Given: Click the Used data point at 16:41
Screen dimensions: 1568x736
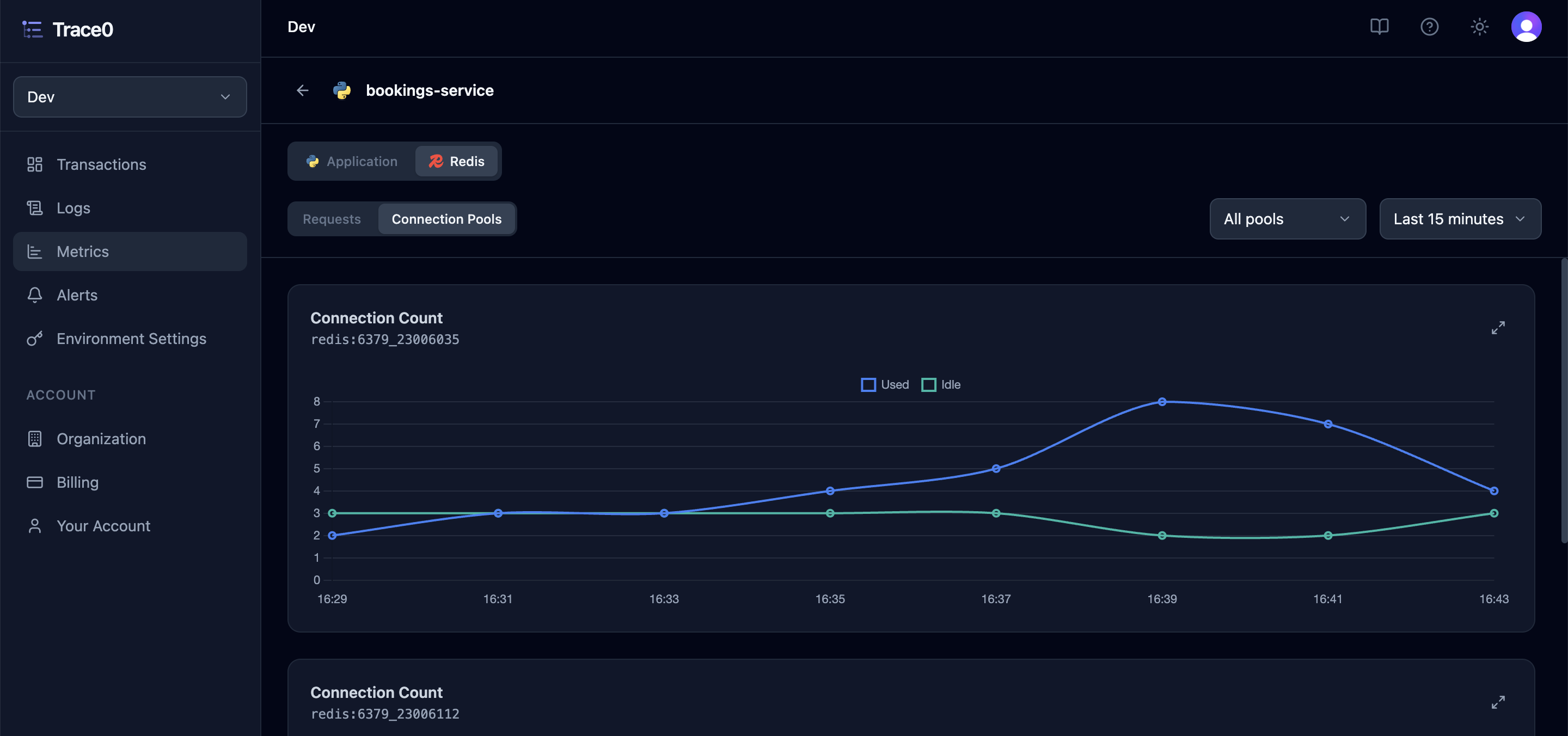Looking at the screenshot, I should click(x=1327, y=424).
